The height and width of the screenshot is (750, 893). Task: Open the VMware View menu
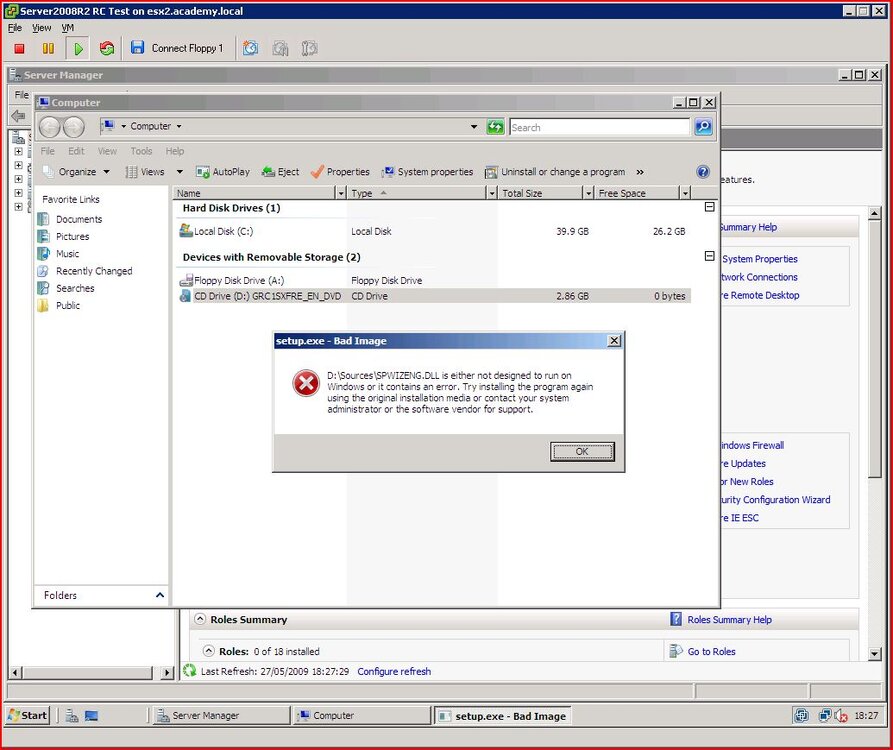(41, 27)
